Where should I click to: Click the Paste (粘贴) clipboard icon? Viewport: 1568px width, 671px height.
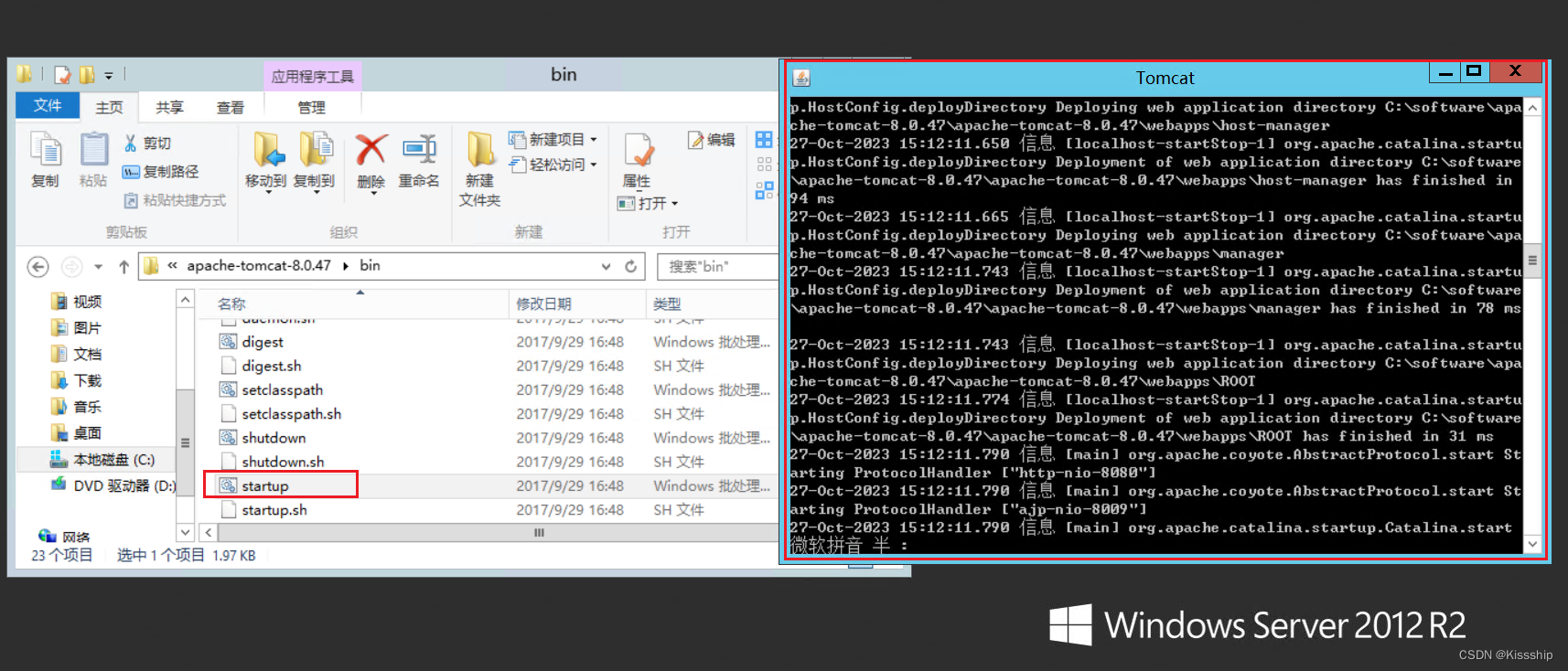point(93,150)
